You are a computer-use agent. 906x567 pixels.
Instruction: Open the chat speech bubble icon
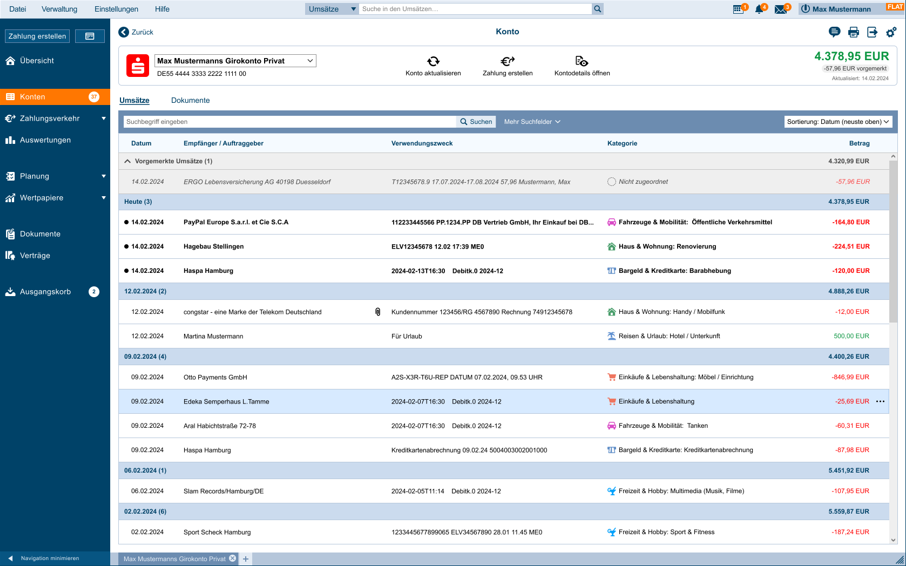click(834, 33)
